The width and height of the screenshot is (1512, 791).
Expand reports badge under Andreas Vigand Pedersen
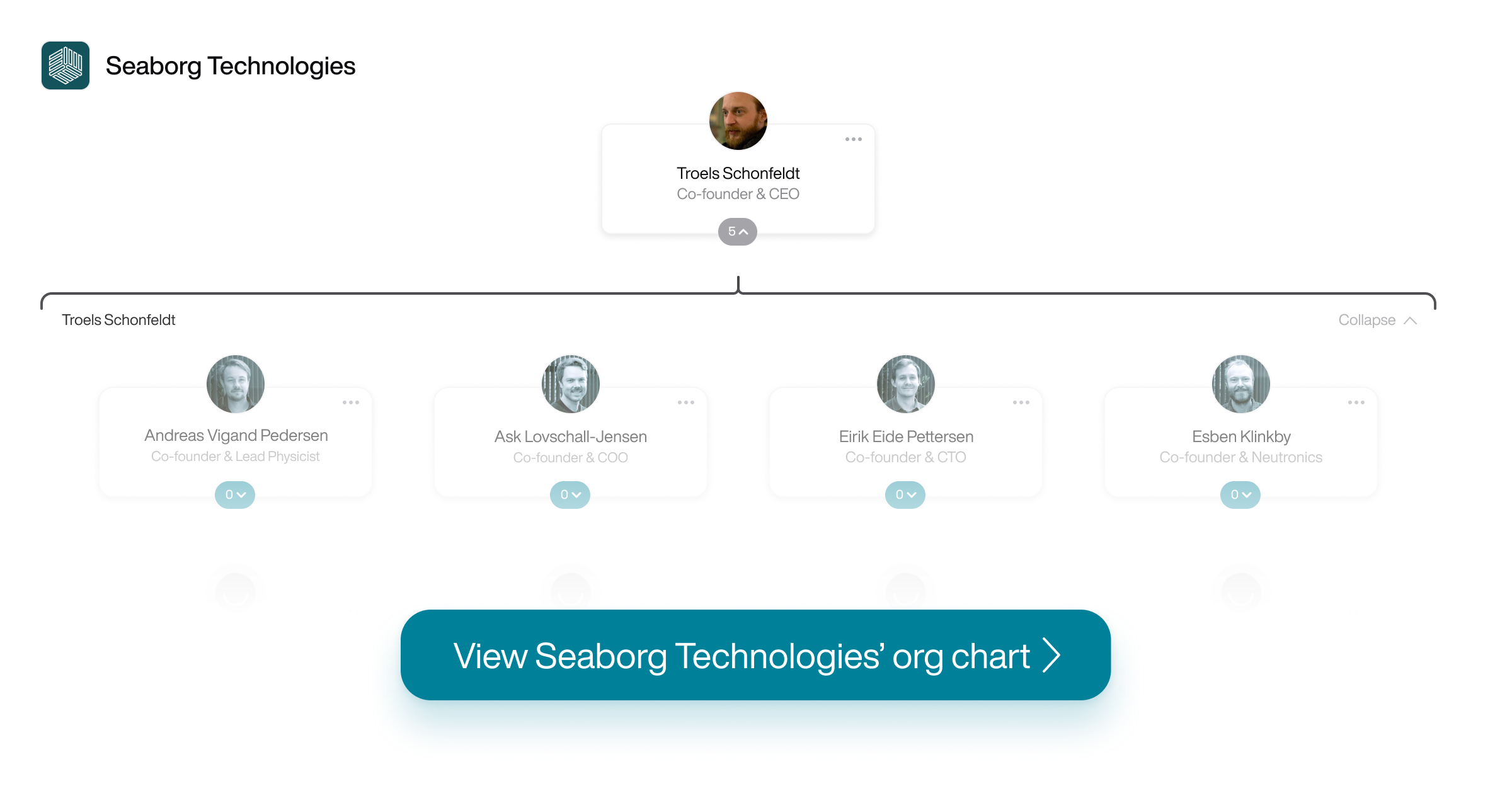(235, 495)
